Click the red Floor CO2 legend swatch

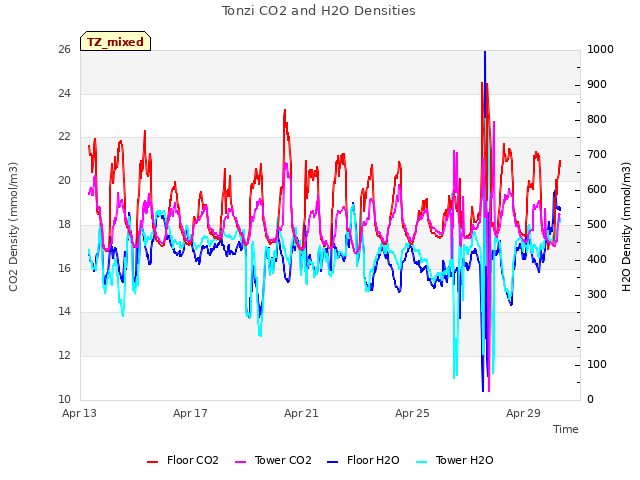pyautogui.click(x=152, y=462)
